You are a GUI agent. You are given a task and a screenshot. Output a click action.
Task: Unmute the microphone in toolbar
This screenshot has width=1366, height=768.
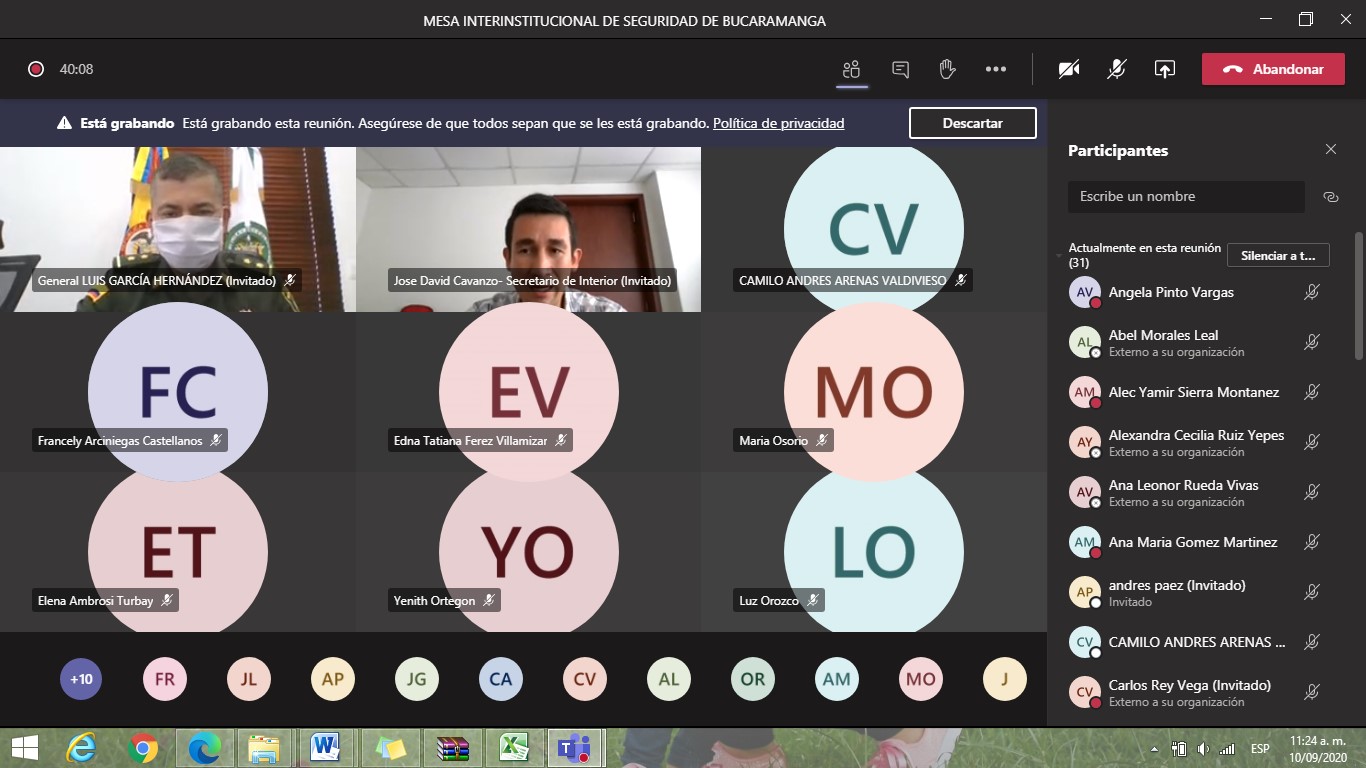1117,69
